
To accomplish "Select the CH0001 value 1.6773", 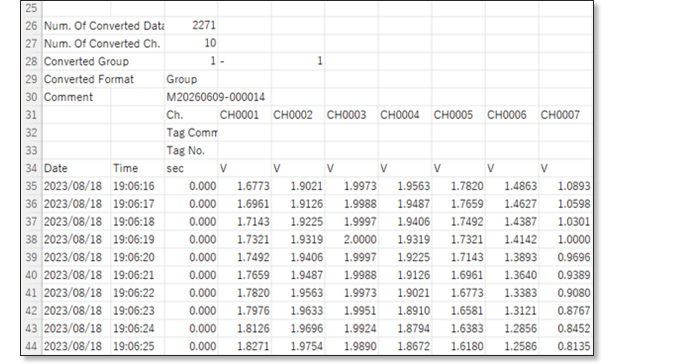I will (x=244, y=186).
